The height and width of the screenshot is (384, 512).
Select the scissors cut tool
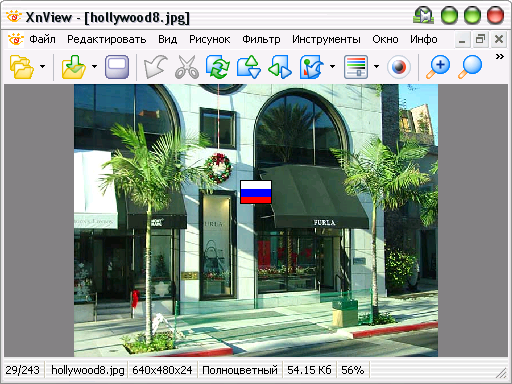[187, 67]
